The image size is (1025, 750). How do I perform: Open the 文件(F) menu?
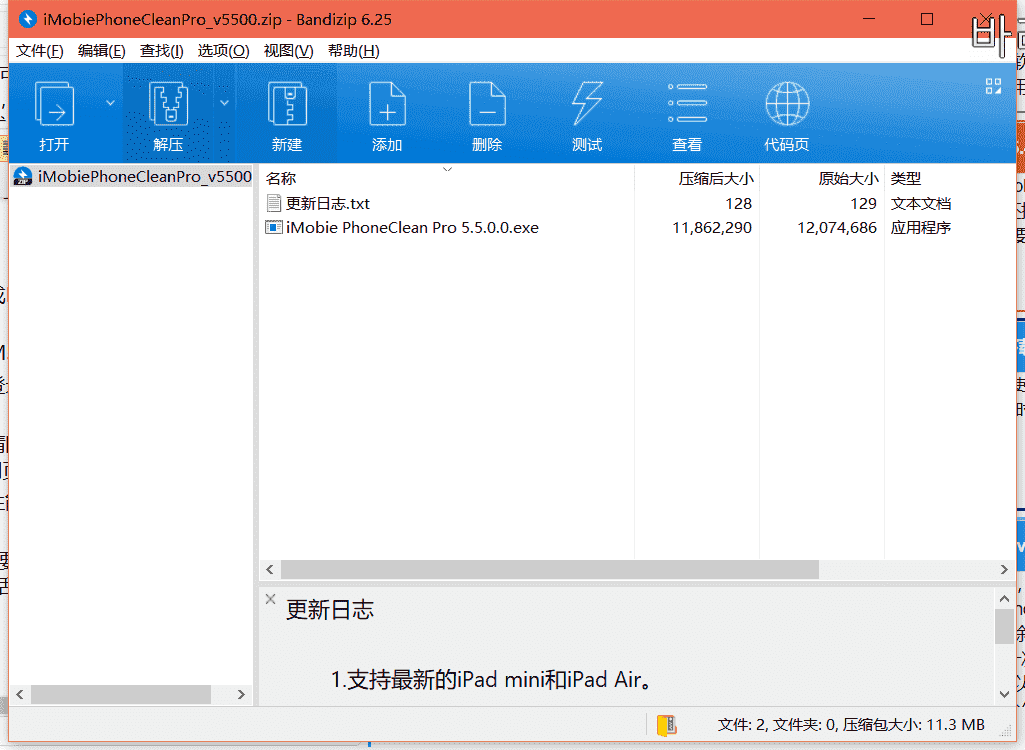[39, 51]
